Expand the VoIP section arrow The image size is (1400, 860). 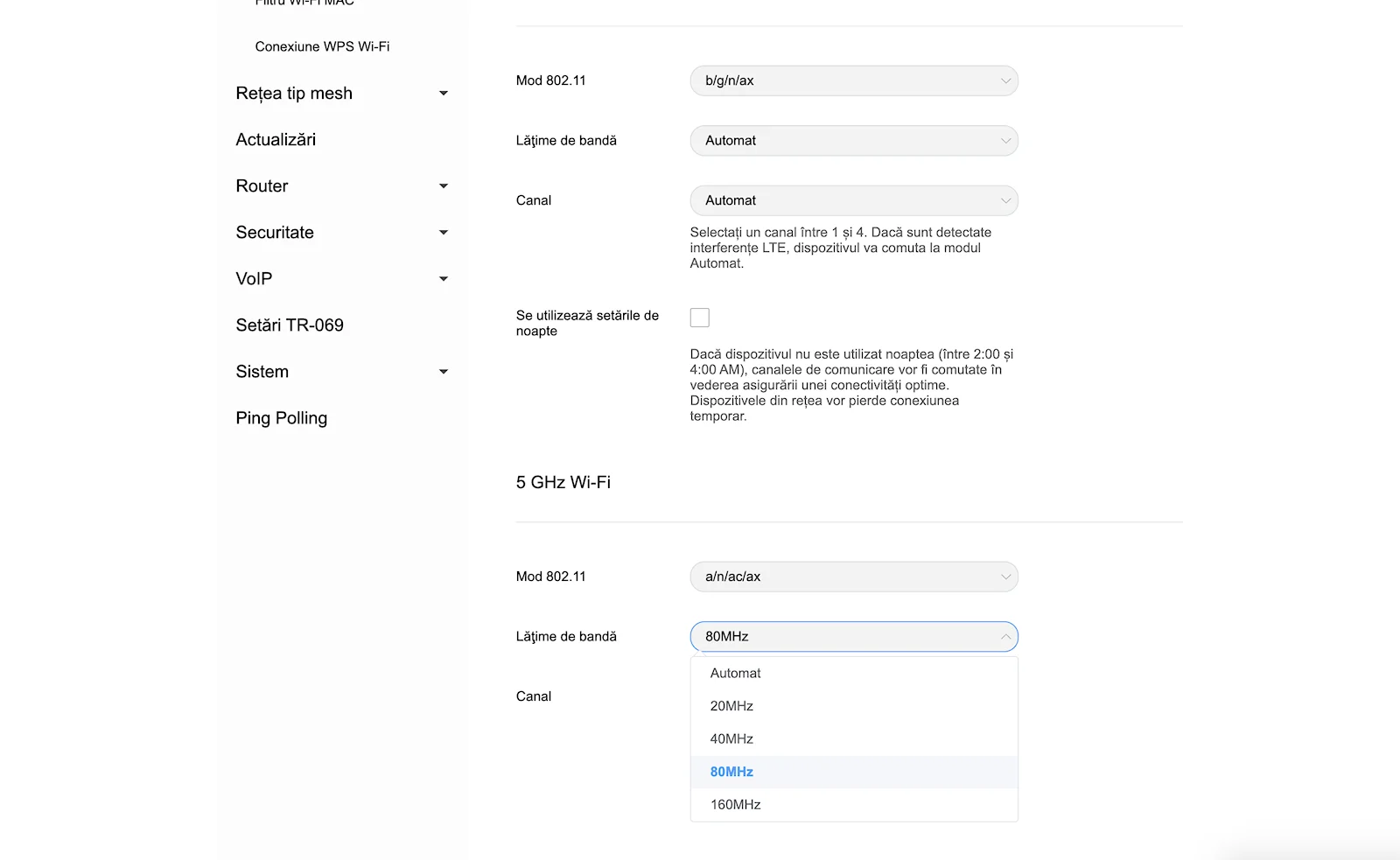tap(444, 279)
